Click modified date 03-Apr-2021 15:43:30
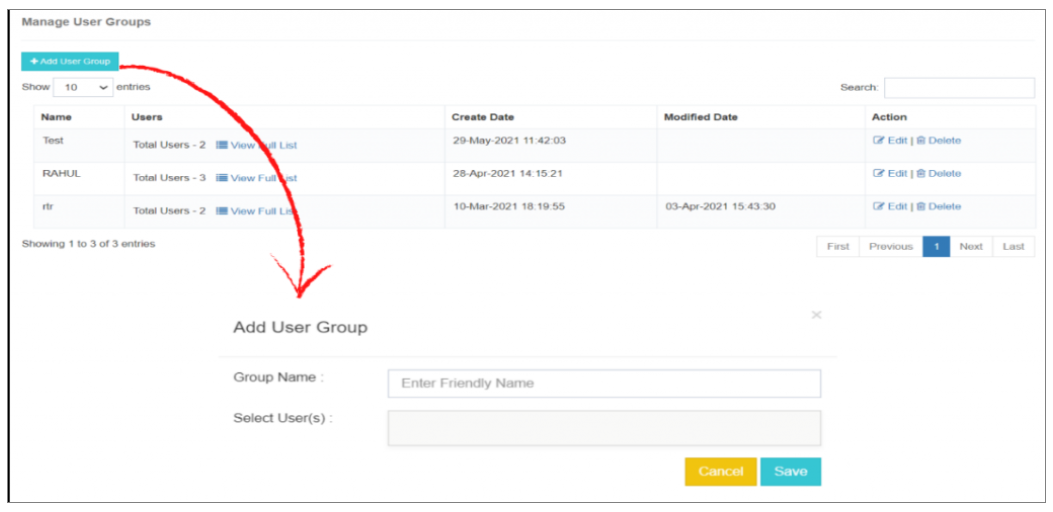The height and width of the screenshot is (512, 1053). 721,206
